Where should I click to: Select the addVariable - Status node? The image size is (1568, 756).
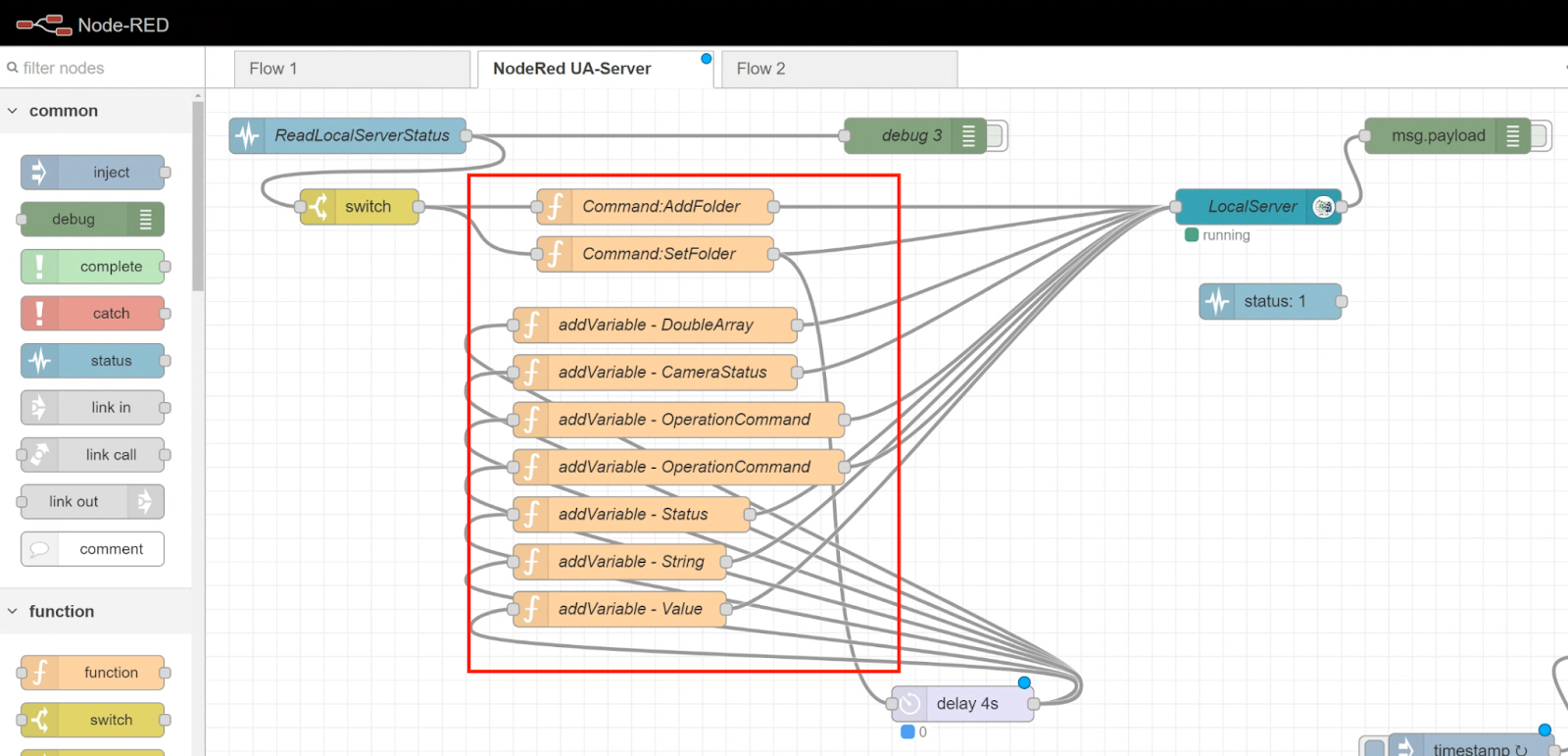click(632, 515)
